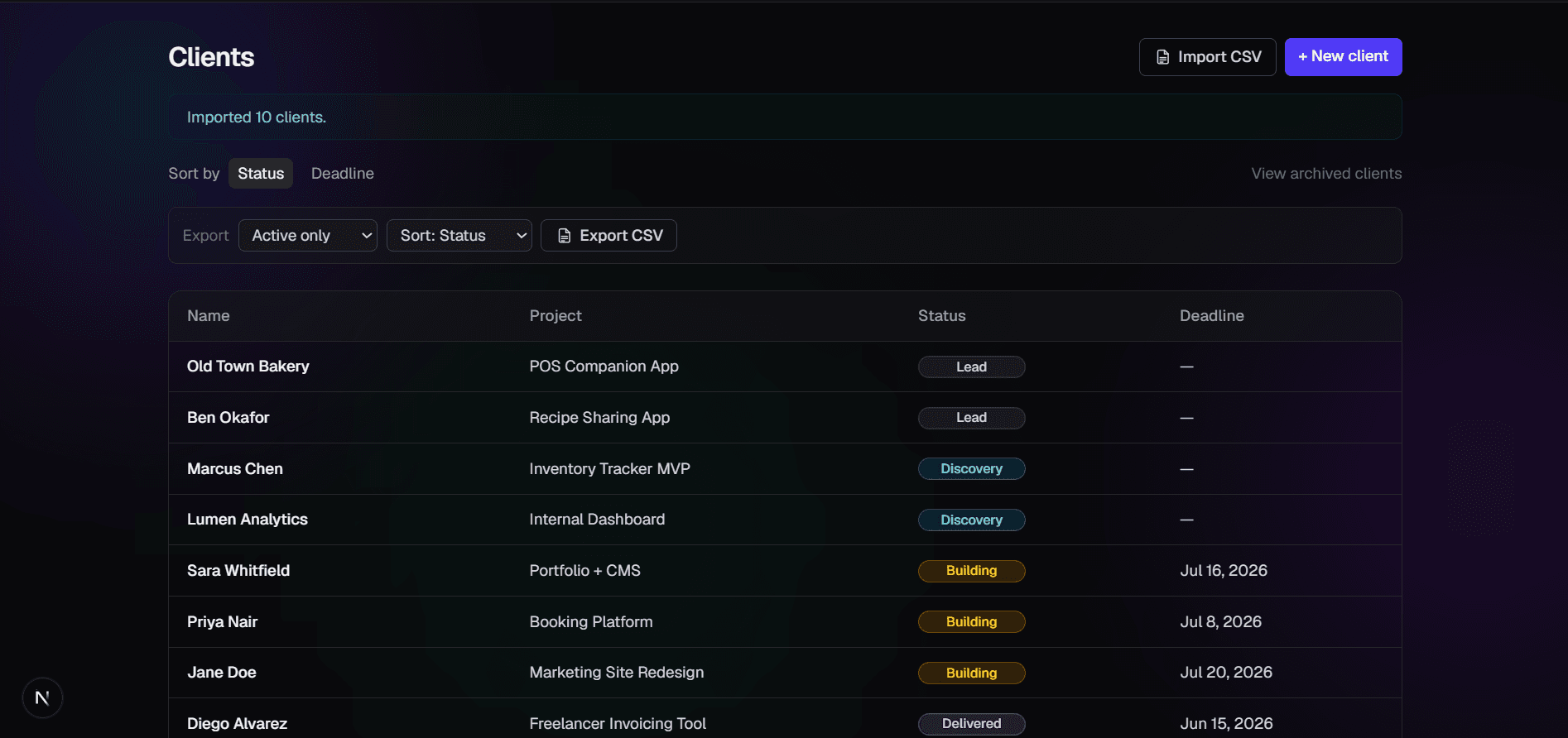Open the Lumen Analytics client

point(248,520)
